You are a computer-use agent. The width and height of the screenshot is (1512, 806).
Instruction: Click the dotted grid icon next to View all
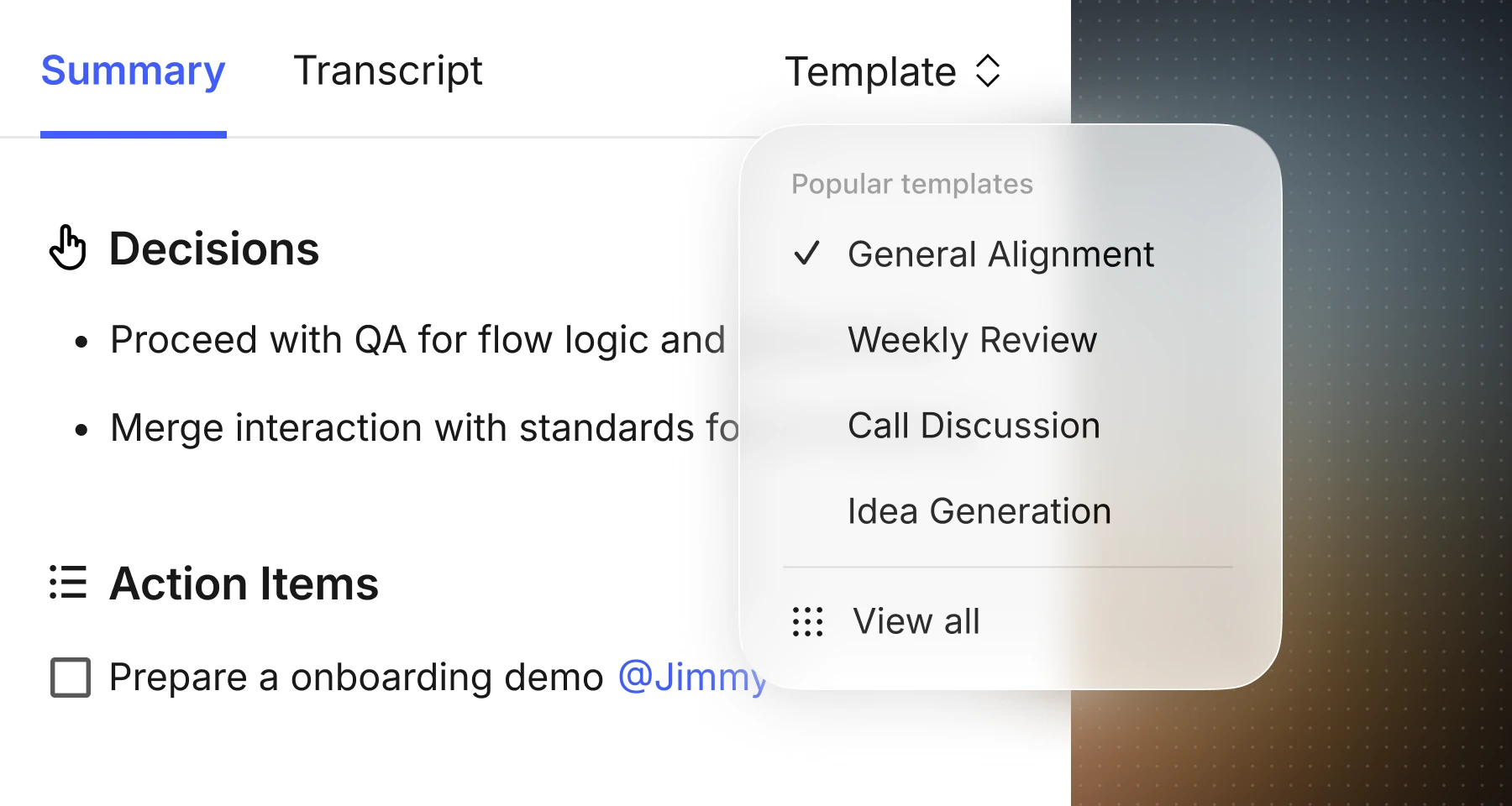pyautogui.click(x=807, y=622)
